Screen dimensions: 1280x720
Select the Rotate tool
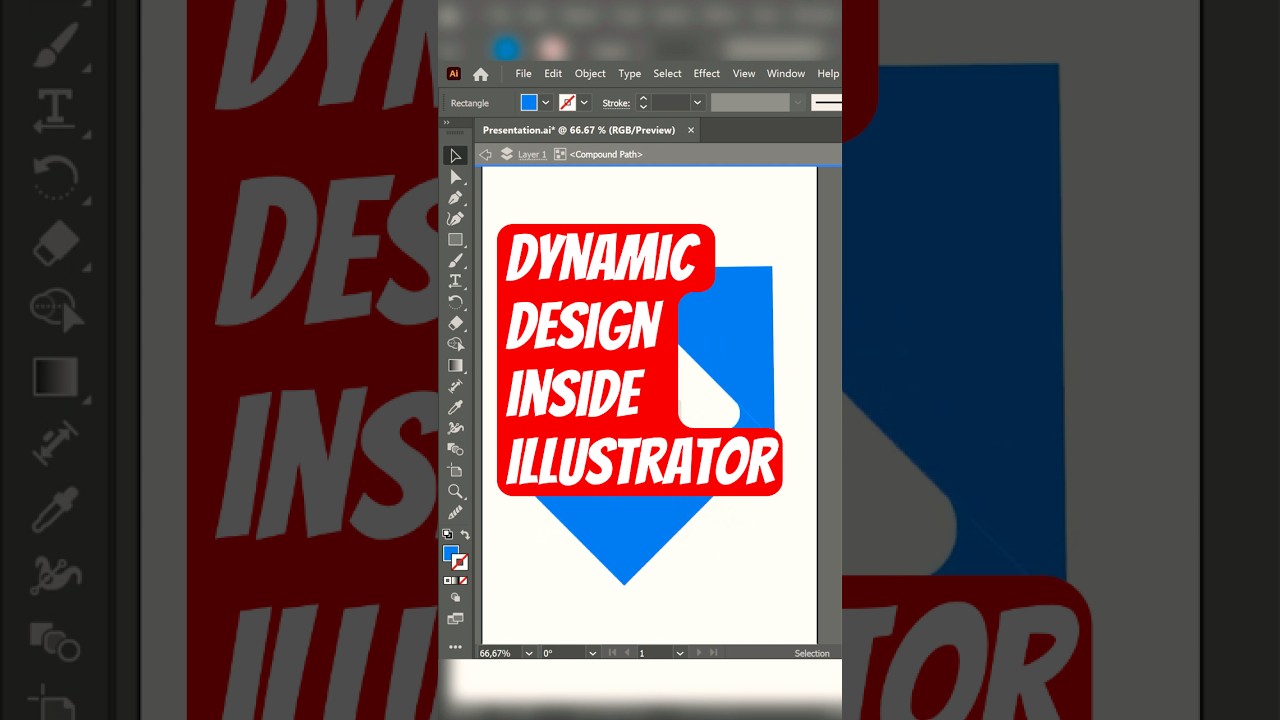(455, 302)
